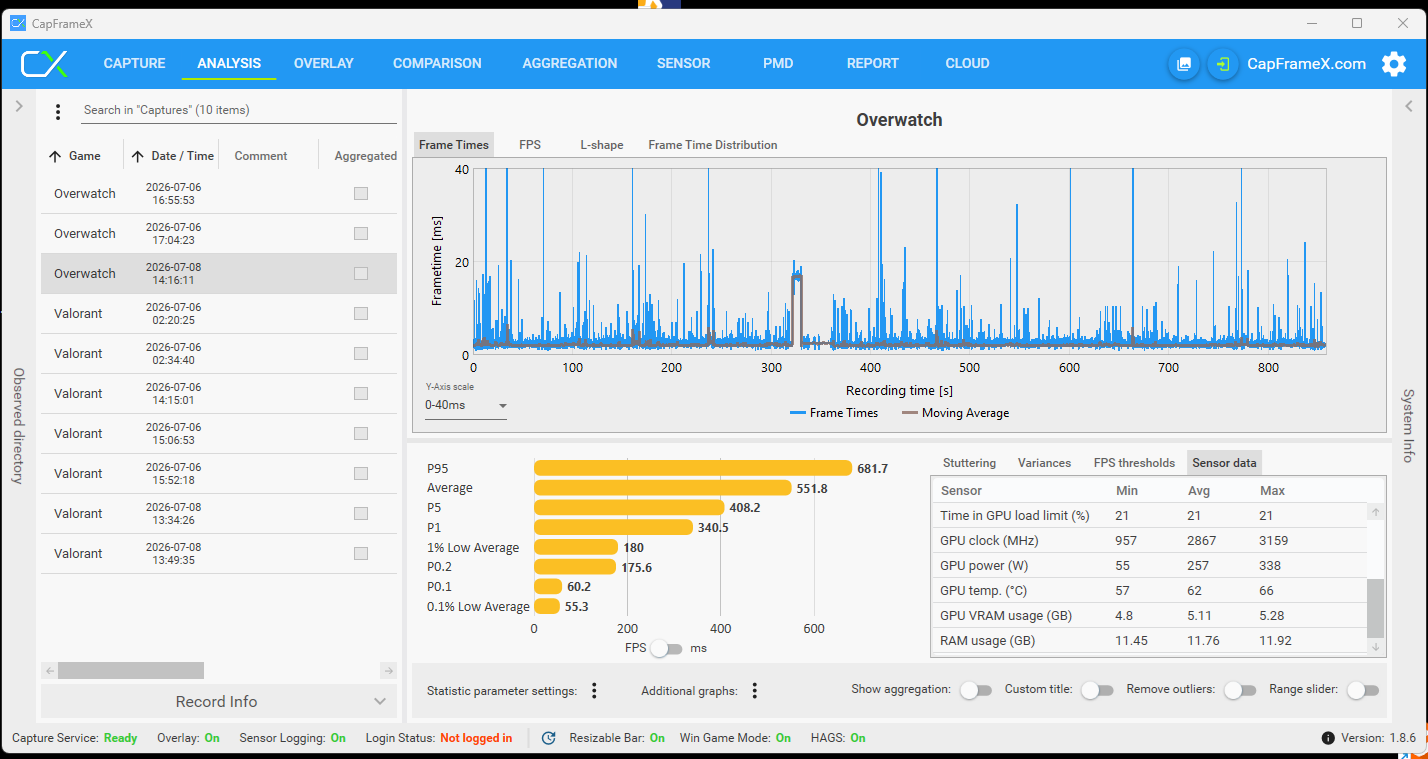The image size is (1428, 759).
Task: Select the GPU power (W) sensor row
Action: pyautogui.click(x=1149, y=566)
